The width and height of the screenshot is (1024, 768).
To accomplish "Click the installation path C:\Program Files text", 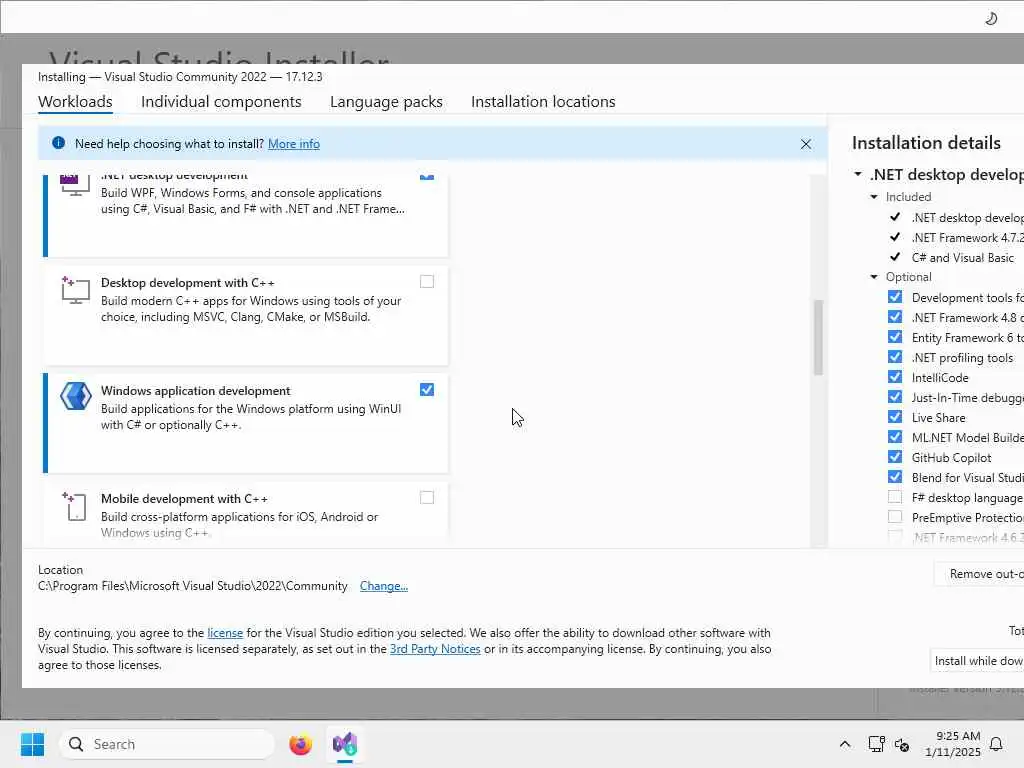I will pyautogui.click(x=193, y=586).
